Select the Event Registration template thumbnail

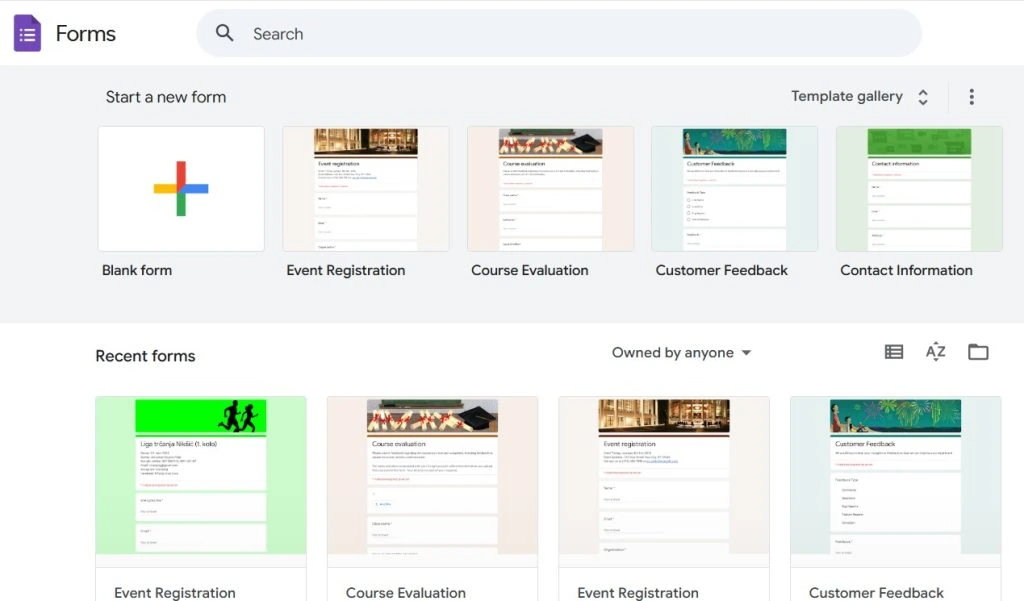tap(366, 188)
